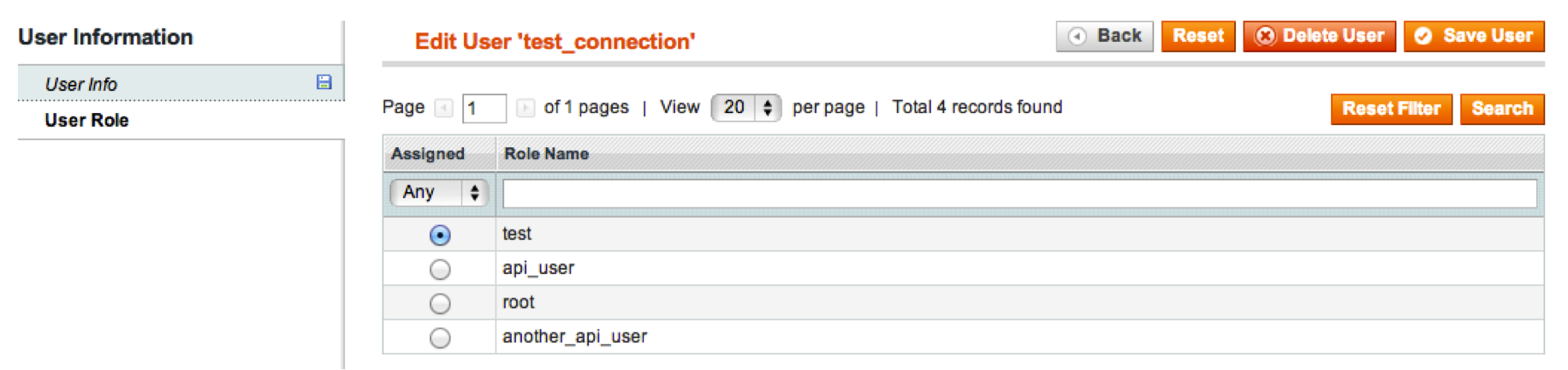Click the Save User button
The width and height of the screenshot is (1568, 370).
tap(1474, 36)
